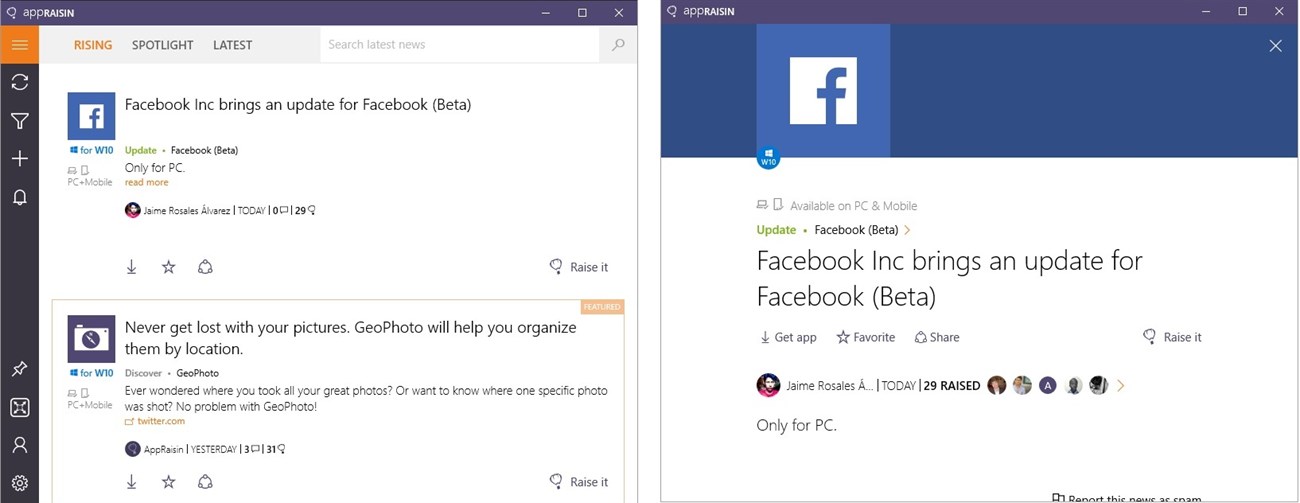The width and height of the screenshot is (1300, 503).
Task: Click the expand full-screen icon in sidebar
Action: point(19,407)
